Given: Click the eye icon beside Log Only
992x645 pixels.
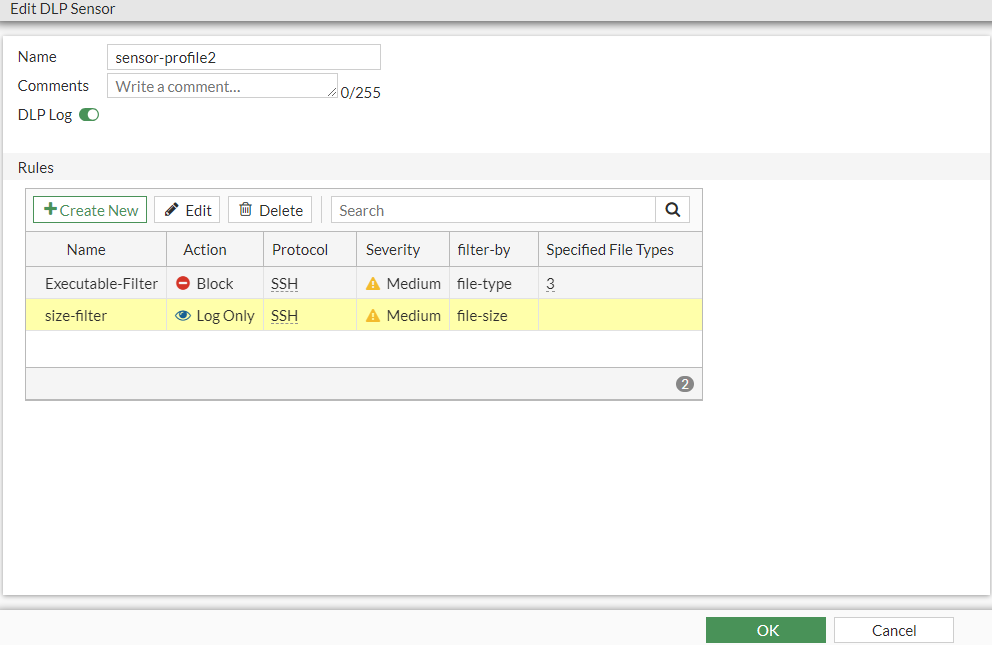Looking at the screenshot, I should (x=182, y=315).
